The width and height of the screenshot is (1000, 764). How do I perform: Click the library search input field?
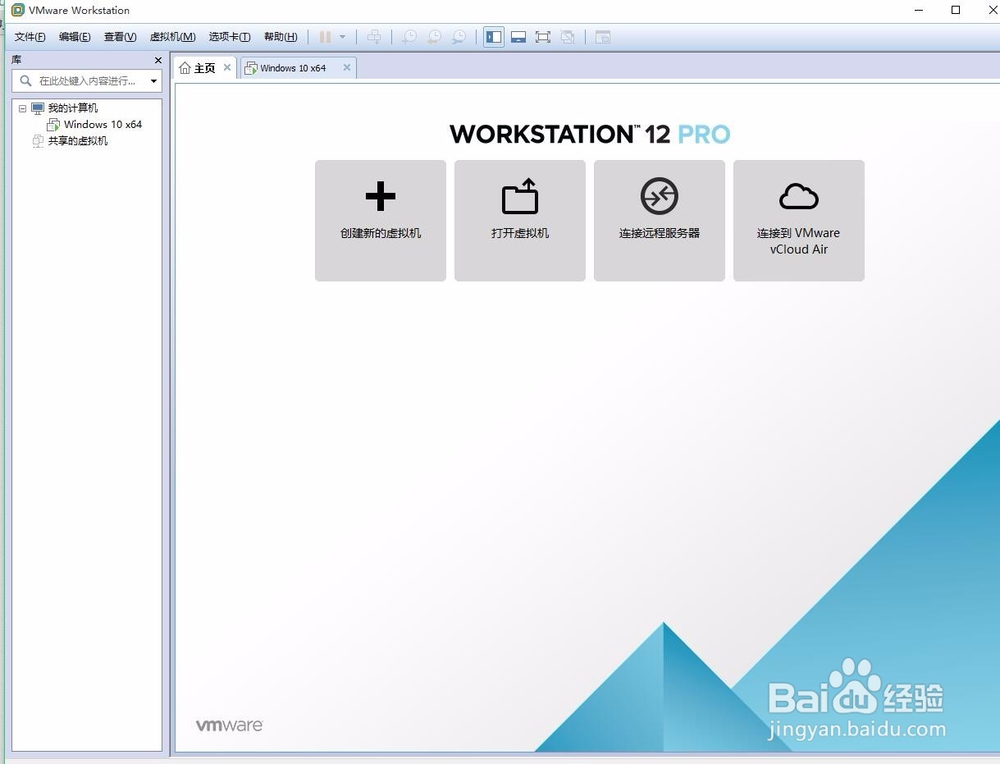tap(85, 81)
